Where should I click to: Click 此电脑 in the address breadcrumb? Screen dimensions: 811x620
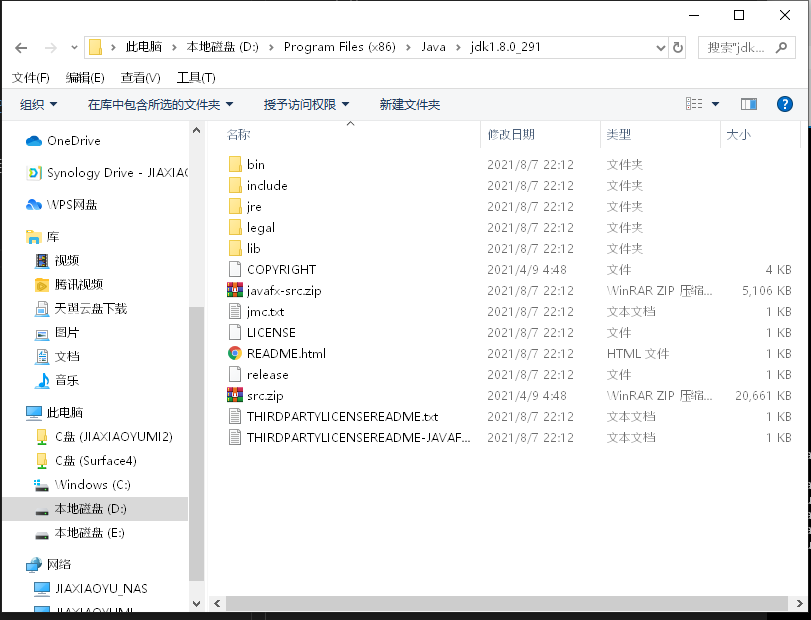(144, 47)
